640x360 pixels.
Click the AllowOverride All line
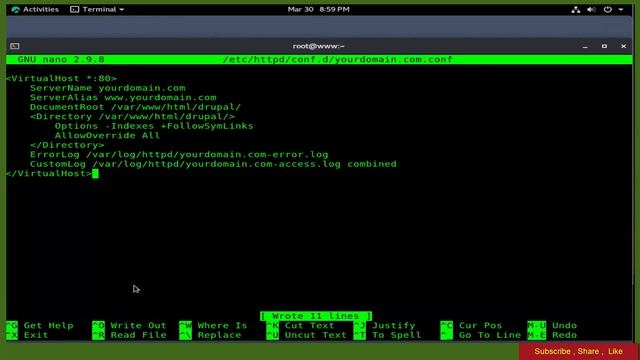coord(107,136)
